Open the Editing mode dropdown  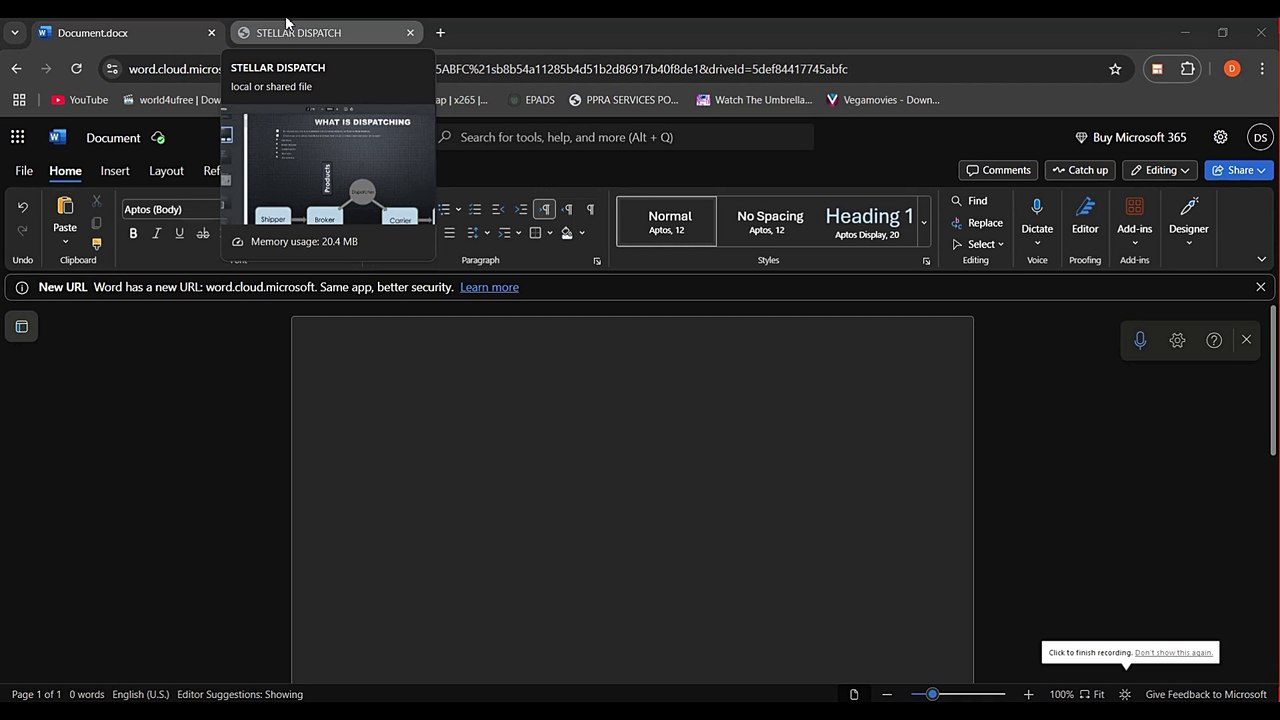[1160, 170]
